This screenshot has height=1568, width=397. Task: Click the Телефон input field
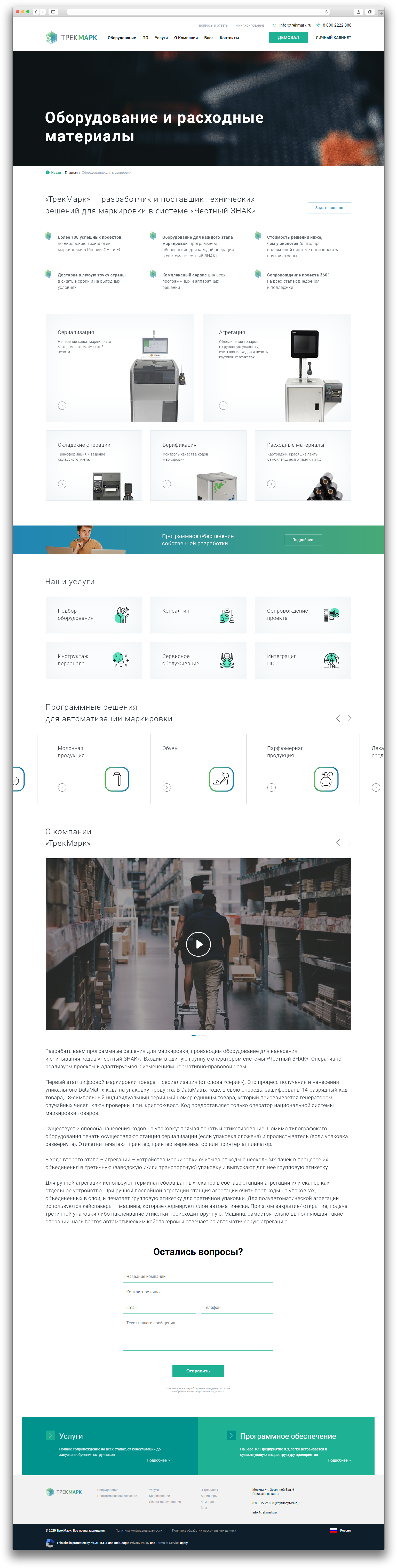(237, 1308)
